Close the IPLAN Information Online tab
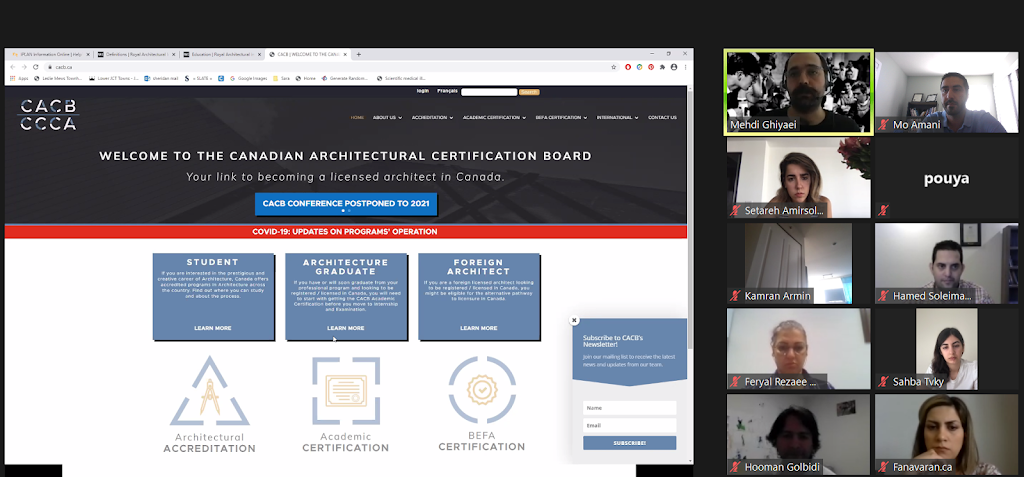Image resolution: width=1024 pixels, height=477 pixels. (x=88, y=54)
